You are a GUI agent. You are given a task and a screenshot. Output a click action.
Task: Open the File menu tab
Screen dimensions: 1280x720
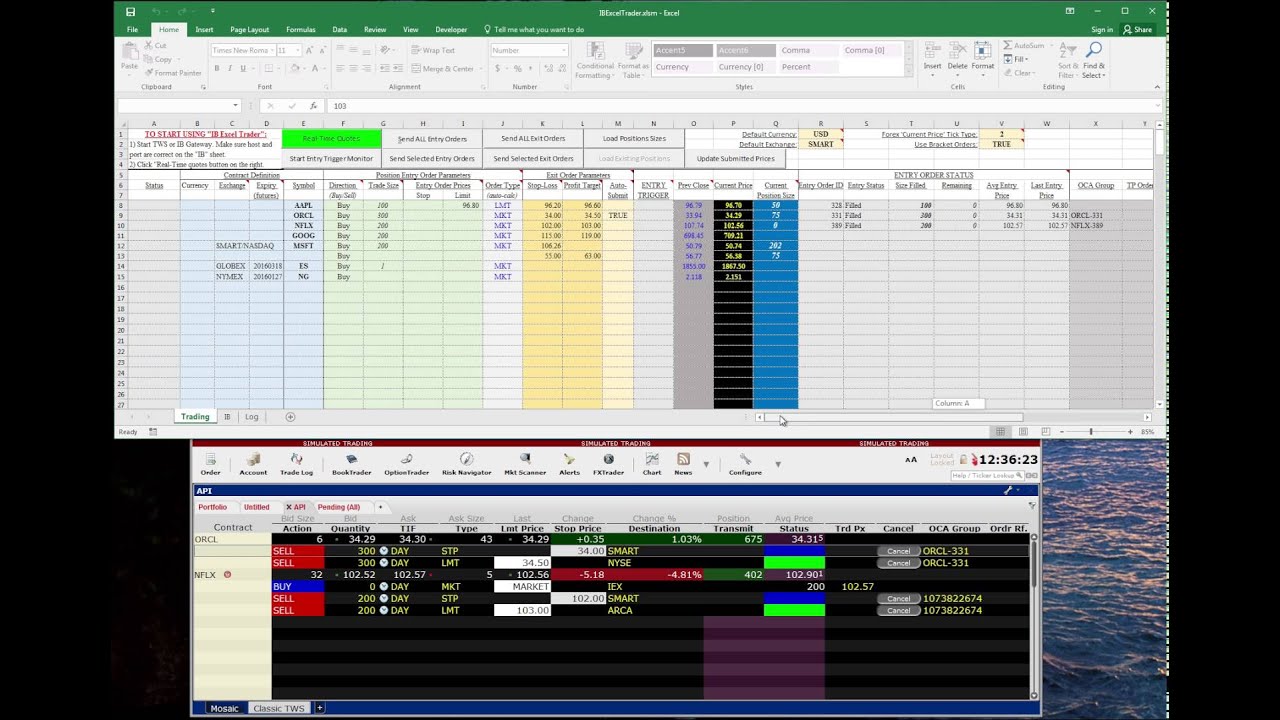pyautogui.click(x=132, y=30)
